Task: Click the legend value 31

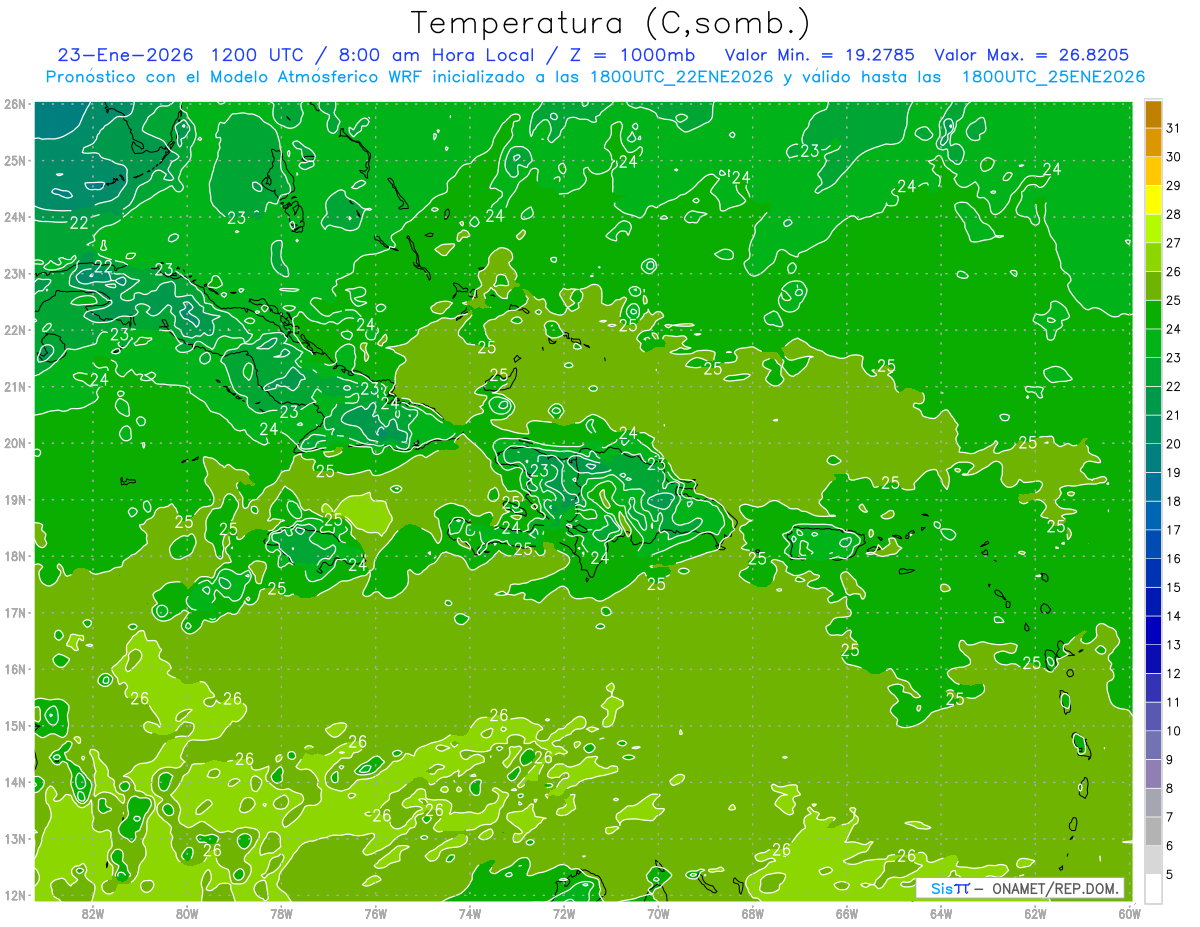Action: [1174, 127]
